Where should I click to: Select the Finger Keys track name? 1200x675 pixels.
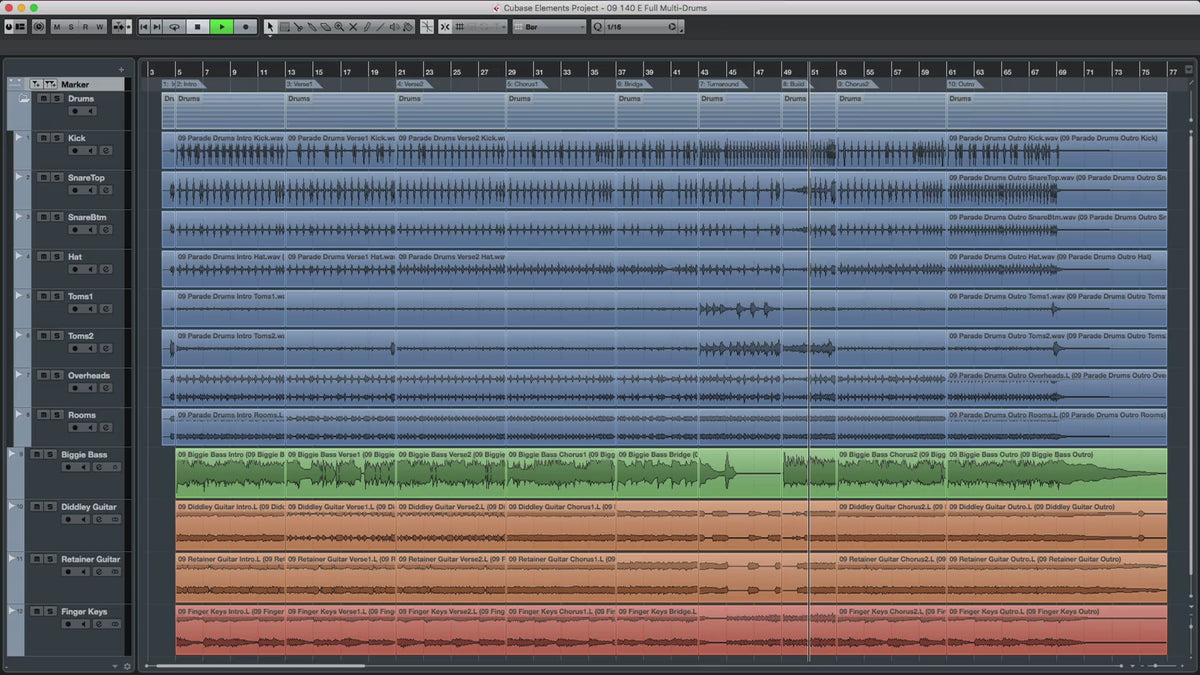84,611
